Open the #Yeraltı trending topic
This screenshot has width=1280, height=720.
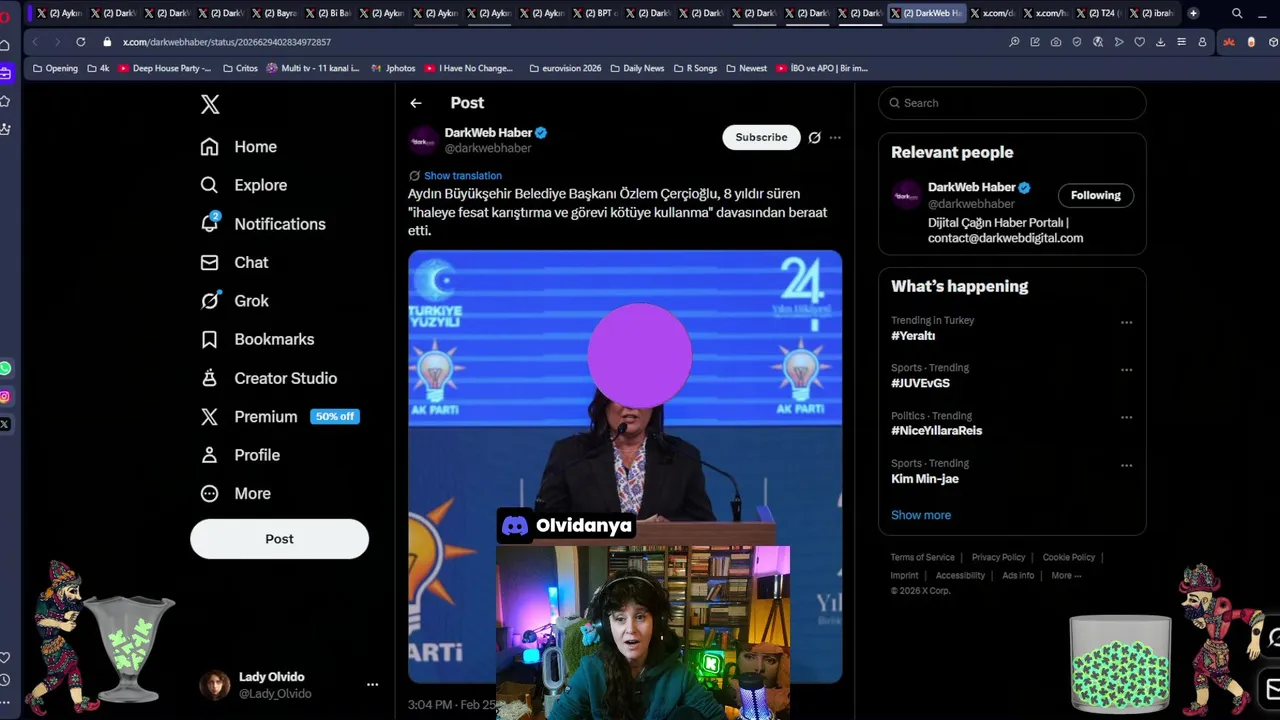click(913, 336)
